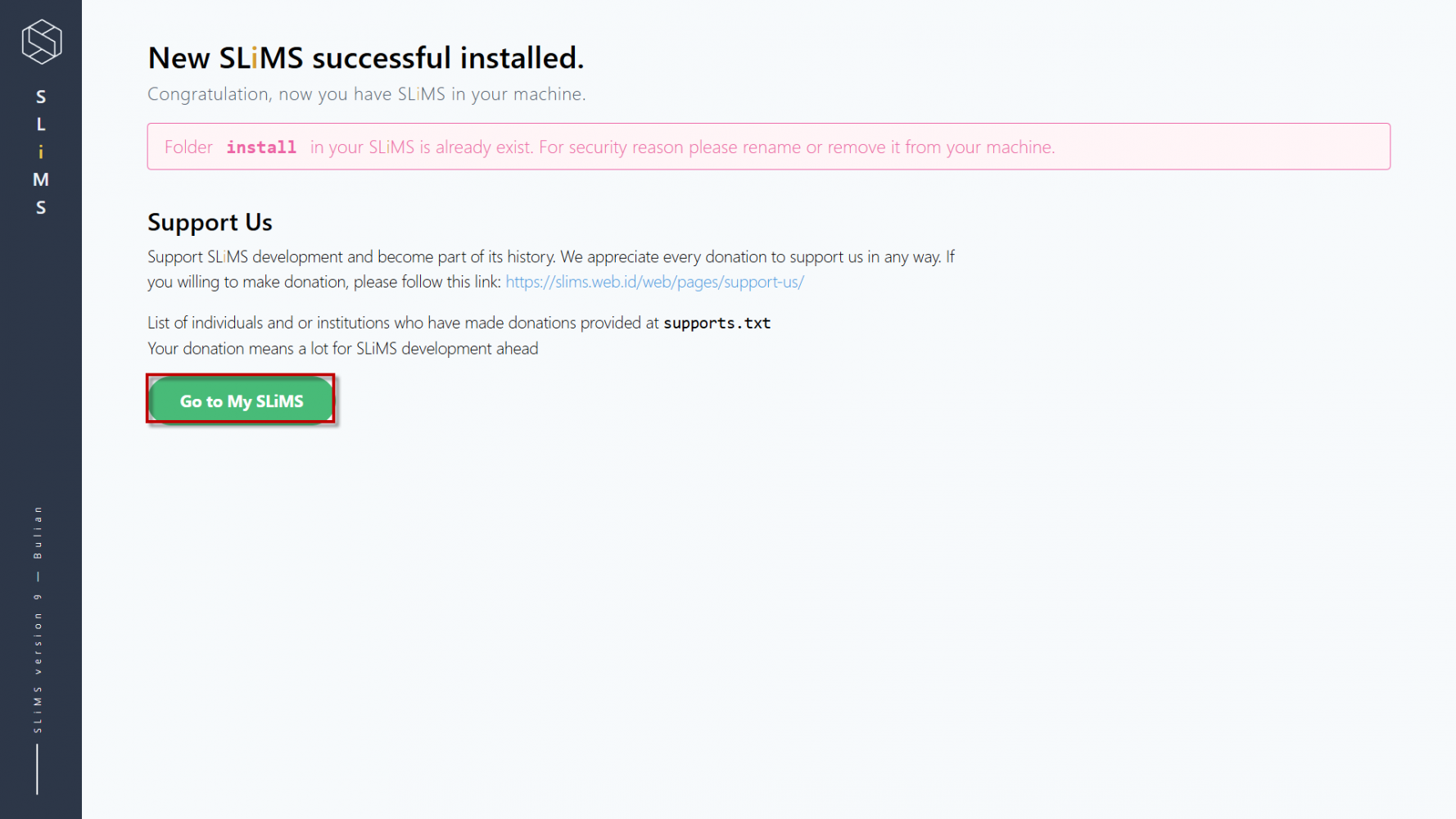Click the 'supports.txt' filename text
This screenshot has width=1456, height=819.
717,324
